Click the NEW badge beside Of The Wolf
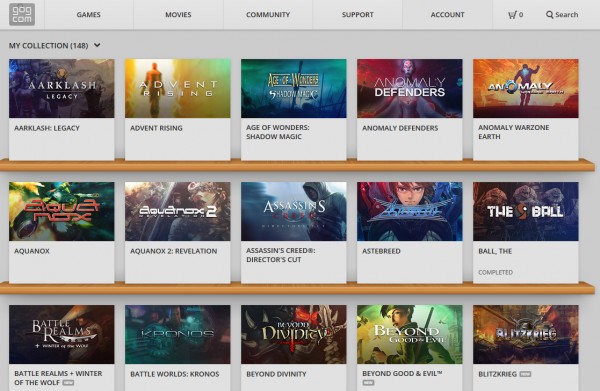 tap(68, 383)
